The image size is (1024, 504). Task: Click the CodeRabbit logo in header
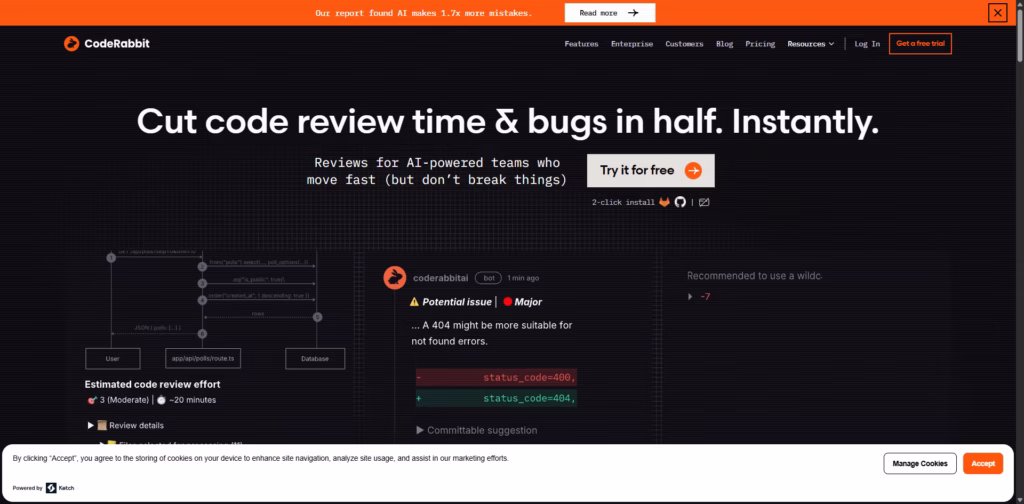pos(106,44)
